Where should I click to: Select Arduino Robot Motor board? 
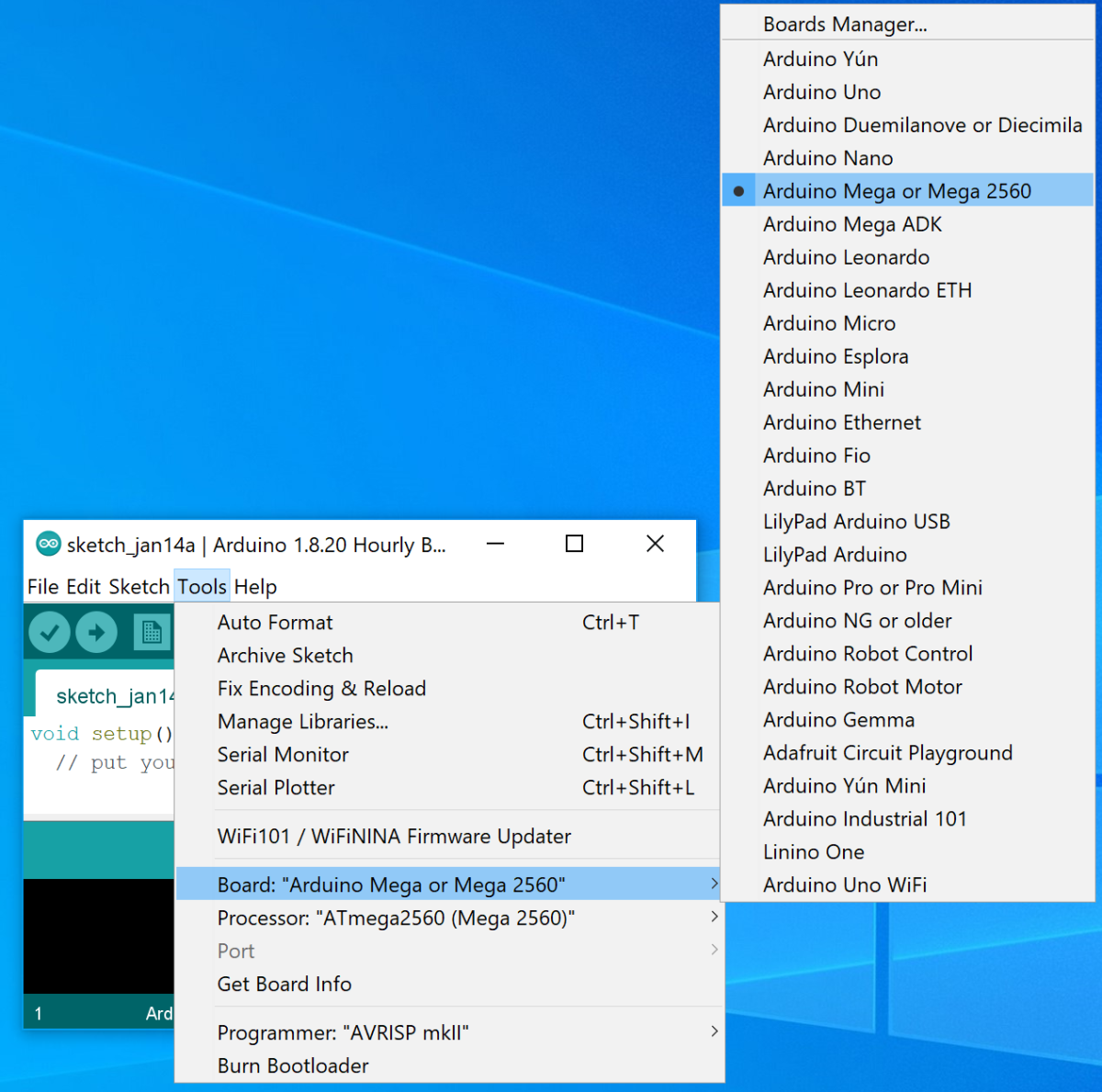(x=907, y=687)
